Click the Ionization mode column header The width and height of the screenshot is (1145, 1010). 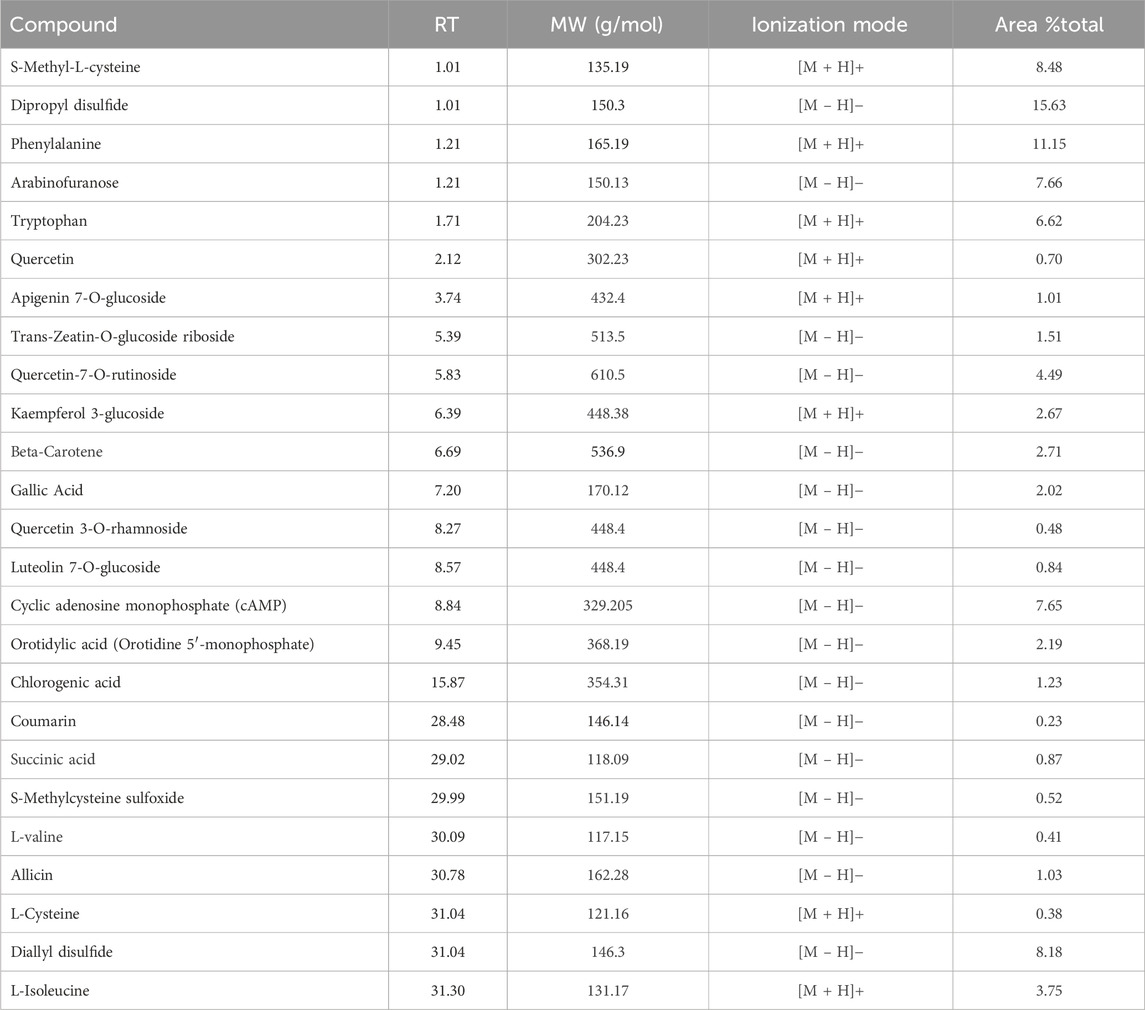[829, 25]
